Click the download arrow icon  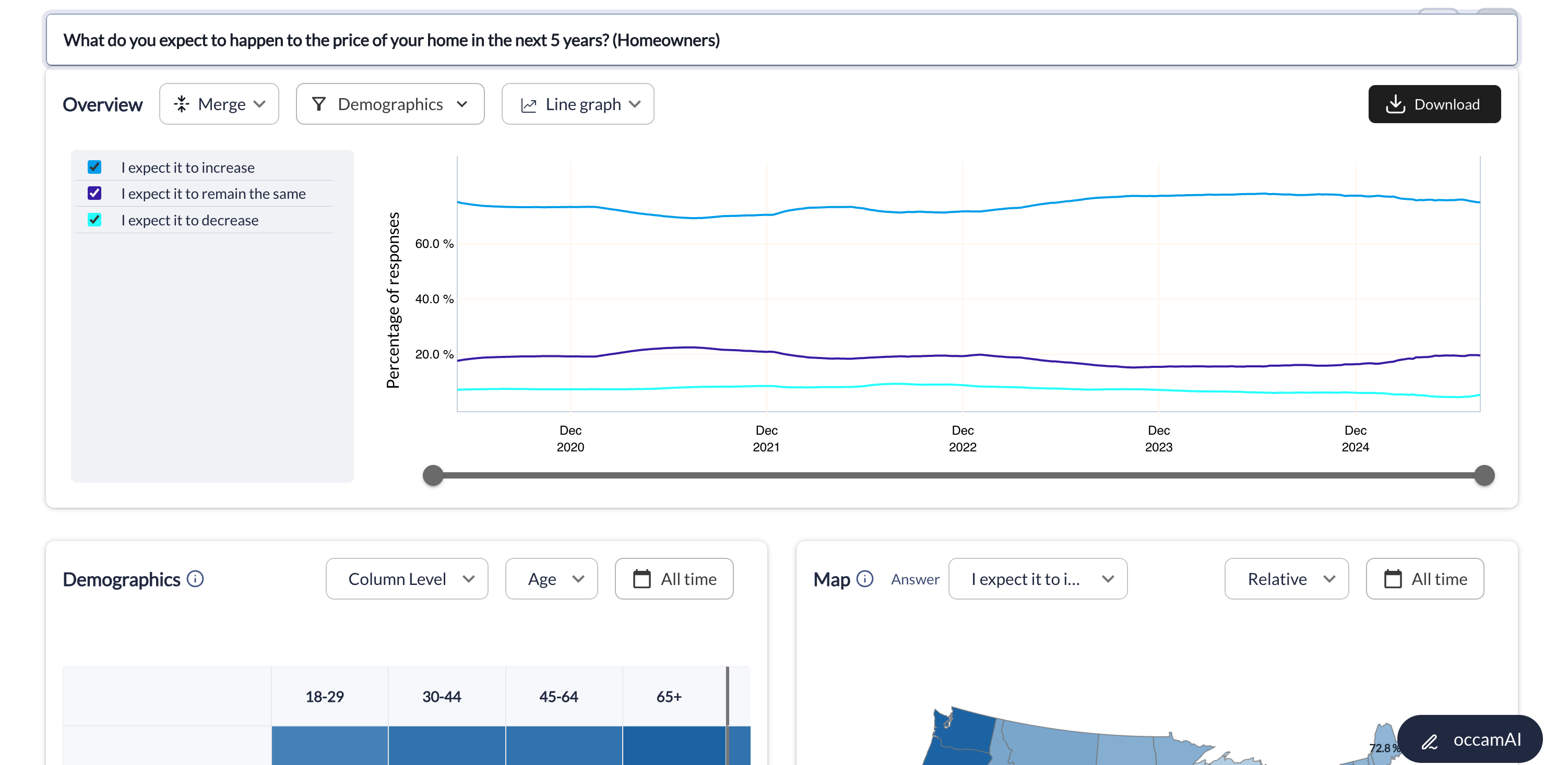1395,104
